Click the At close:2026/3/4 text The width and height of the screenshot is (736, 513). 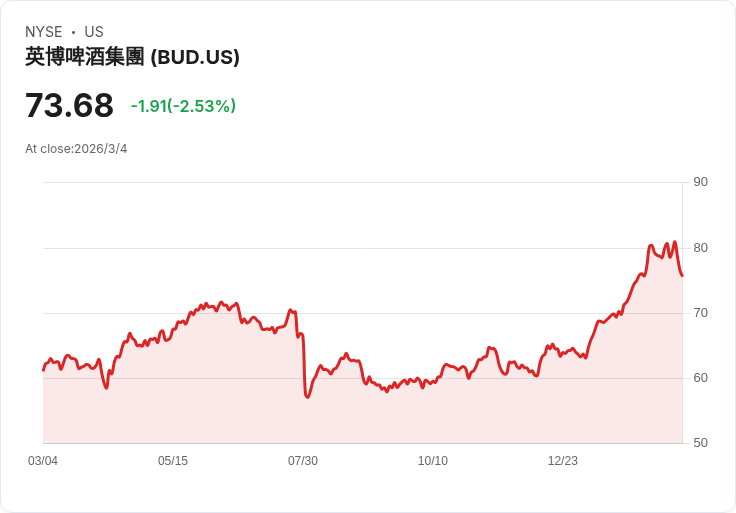tap(76, 149)
